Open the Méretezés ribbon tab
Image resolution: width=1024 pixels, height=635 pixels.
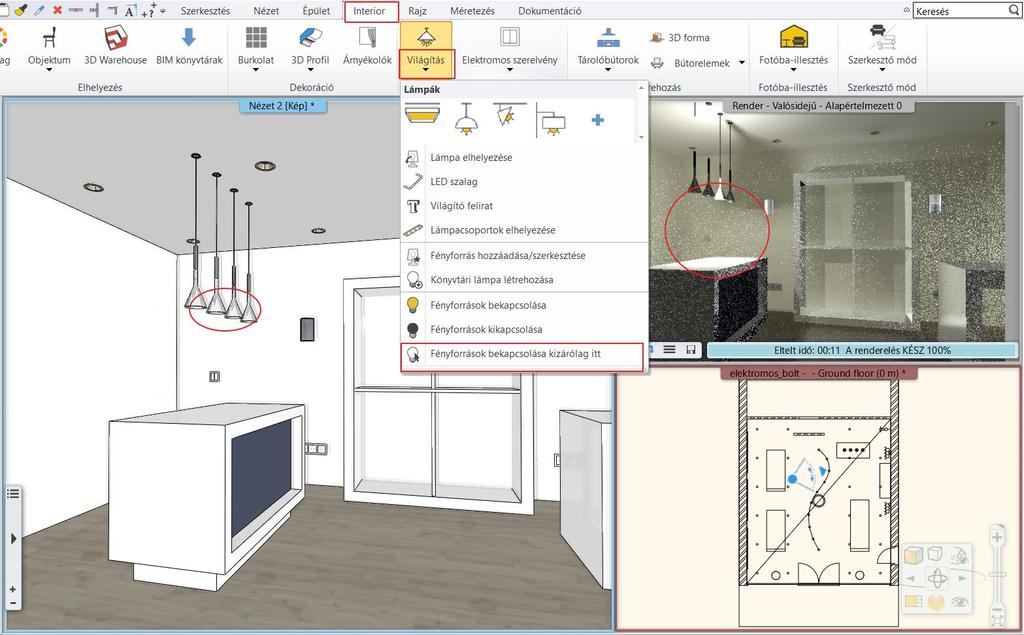click(x=472, y=11)
